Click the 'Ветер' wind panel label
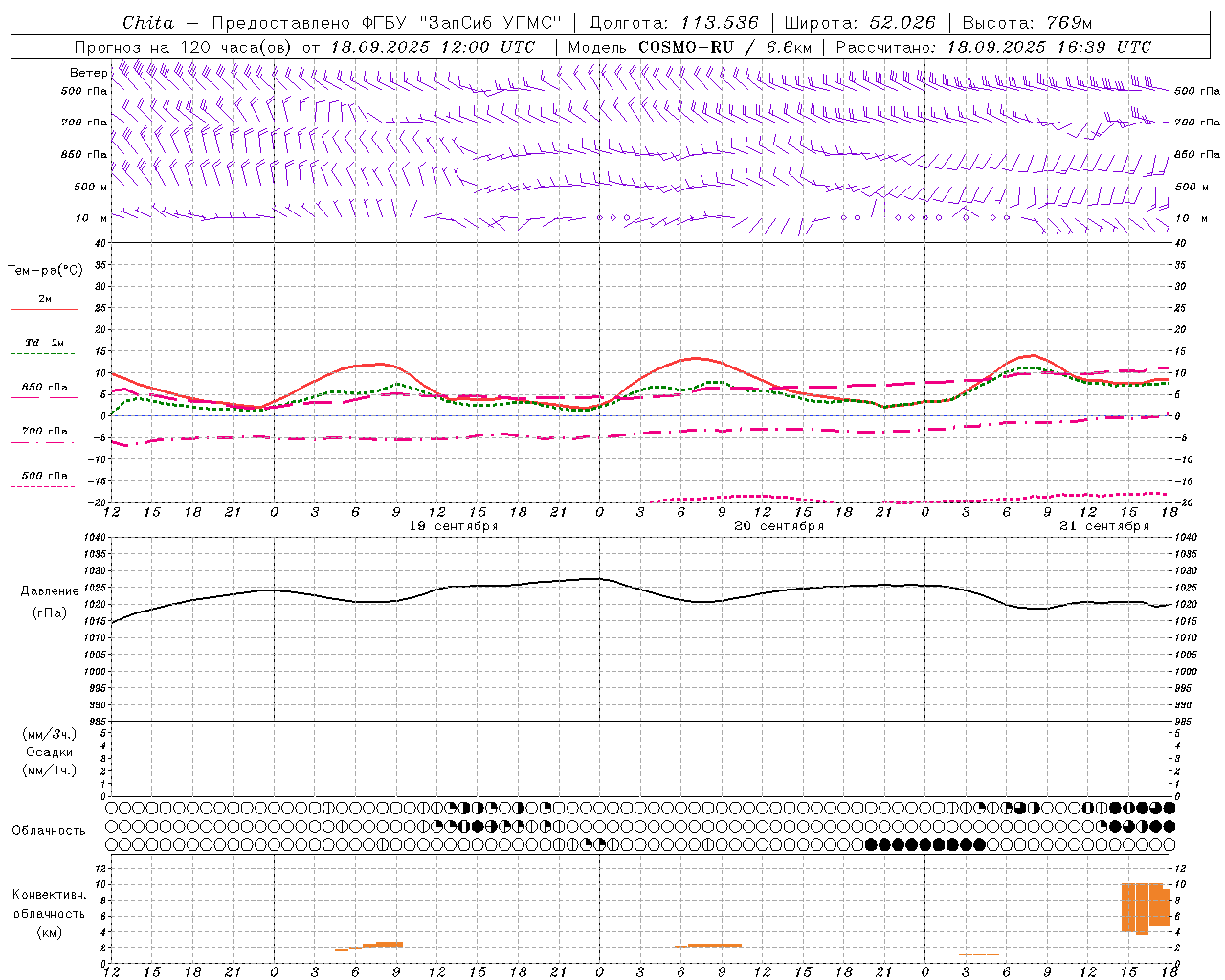 pos(89,73)
